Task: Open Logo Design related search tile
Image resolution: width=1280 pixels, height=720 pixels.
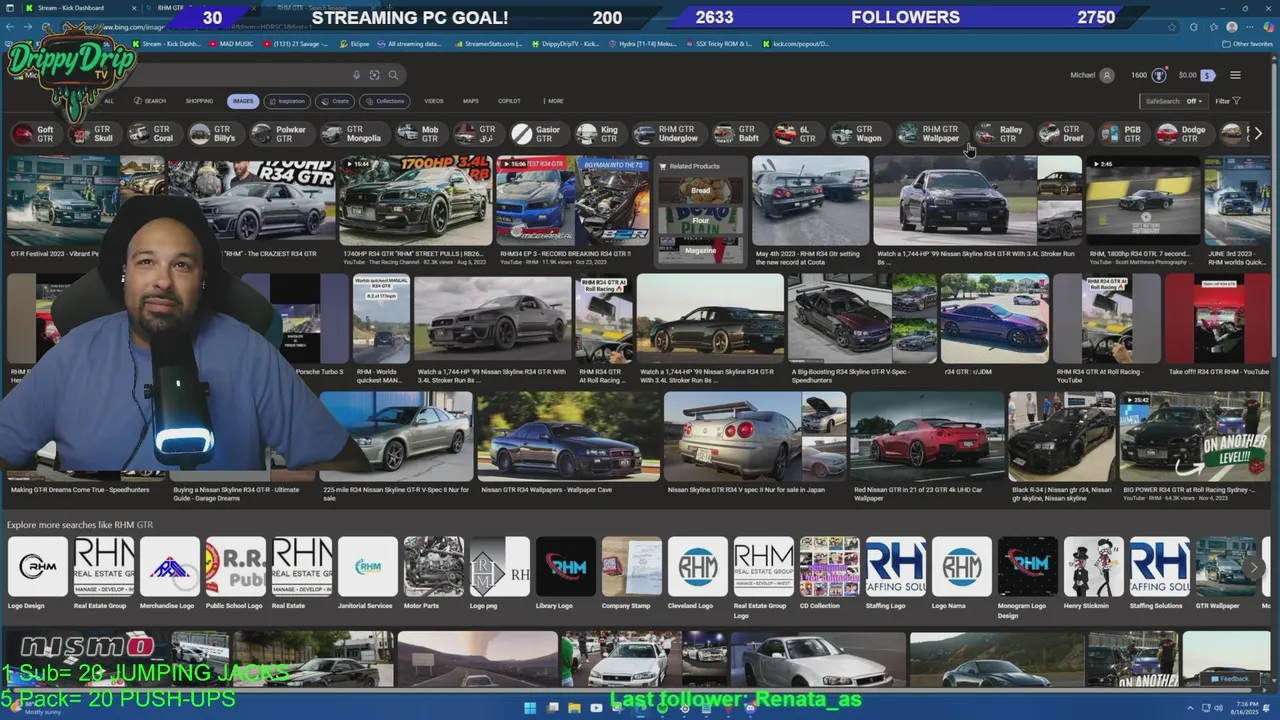Action: [x=37, y=567]
